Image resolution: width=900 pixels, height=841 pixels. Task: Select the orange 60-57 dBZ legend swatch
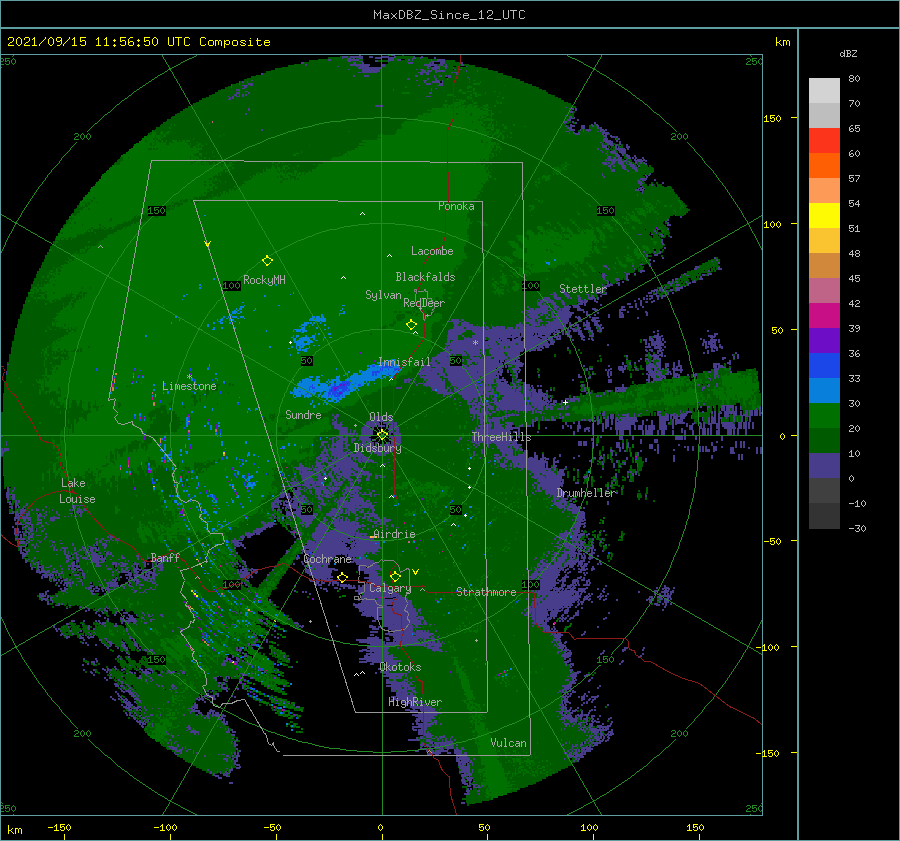pos(824,166)
